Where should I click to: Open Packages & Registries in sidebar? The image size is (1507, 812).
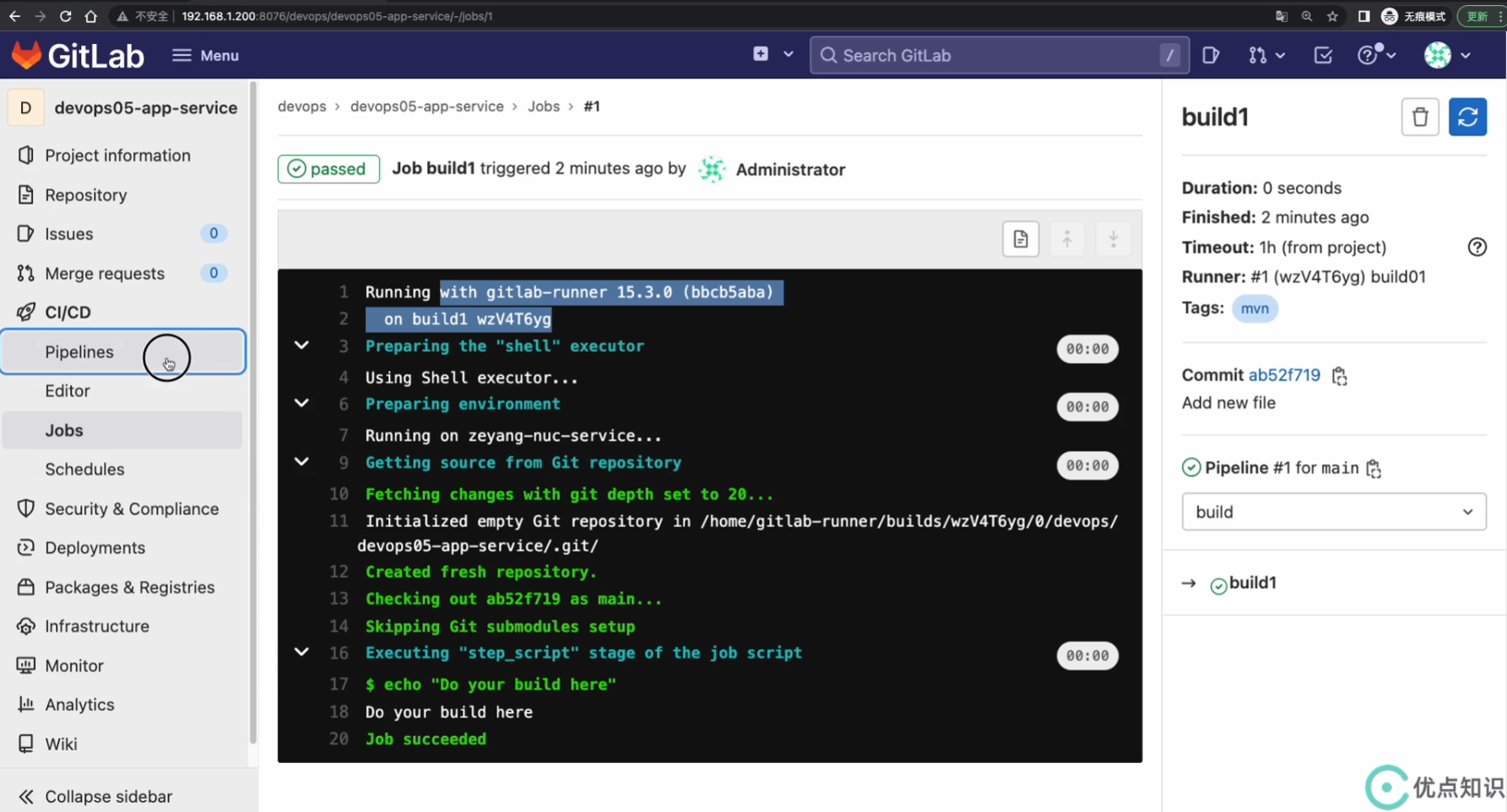129,587
